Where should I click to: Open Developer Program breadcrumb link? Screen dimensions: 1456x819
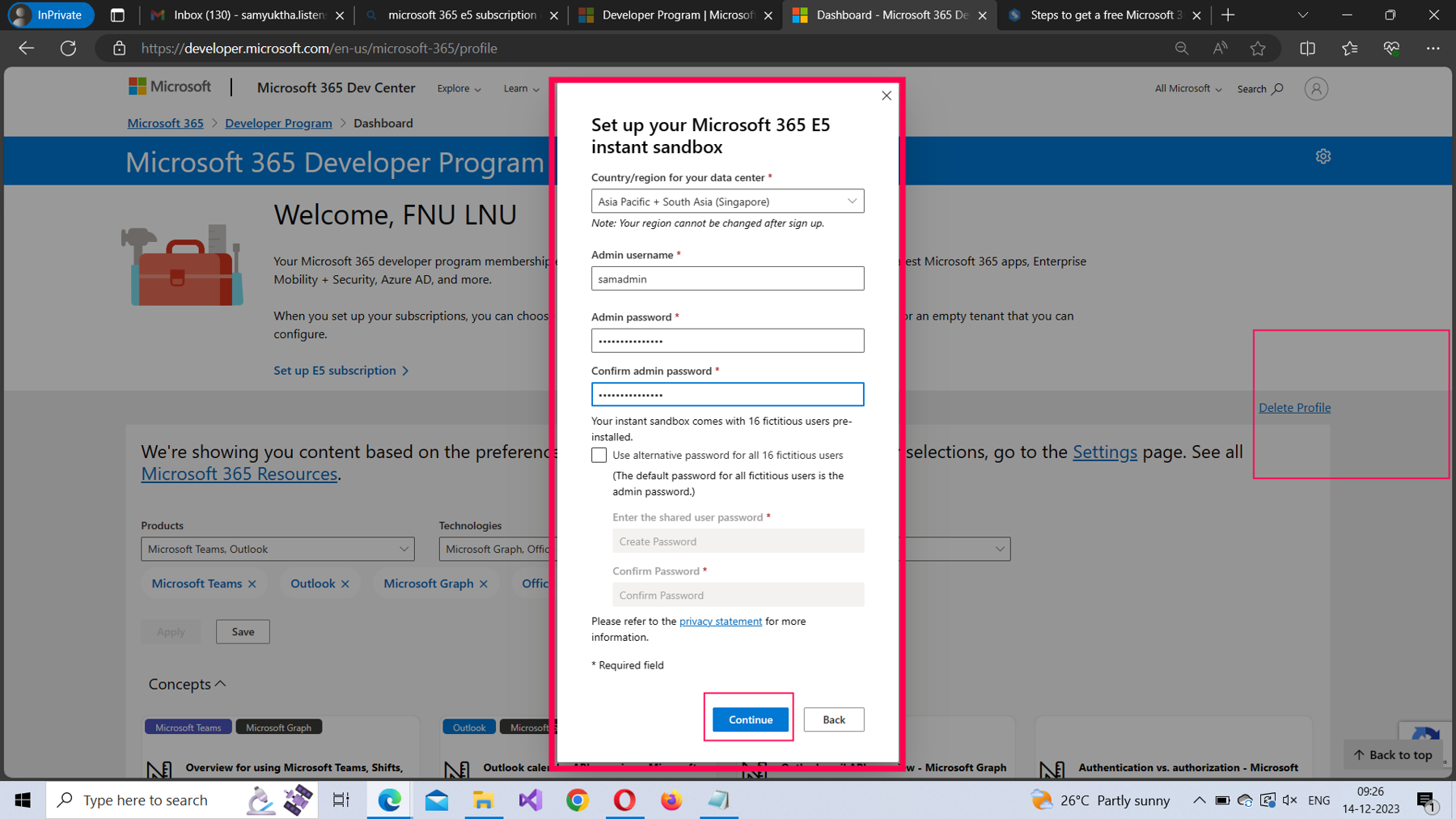click(x=278, y=123)
